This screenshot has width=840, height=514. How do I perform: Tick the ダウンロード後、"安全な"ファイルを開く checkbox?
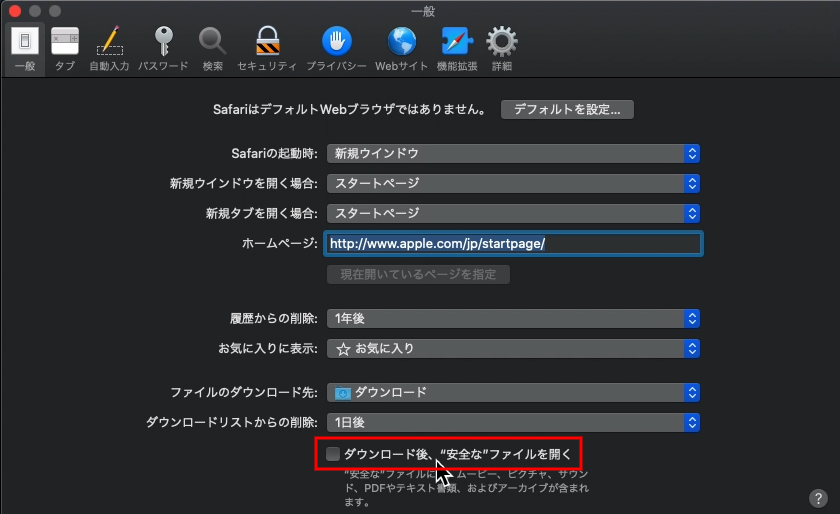[x=333, y=454]
